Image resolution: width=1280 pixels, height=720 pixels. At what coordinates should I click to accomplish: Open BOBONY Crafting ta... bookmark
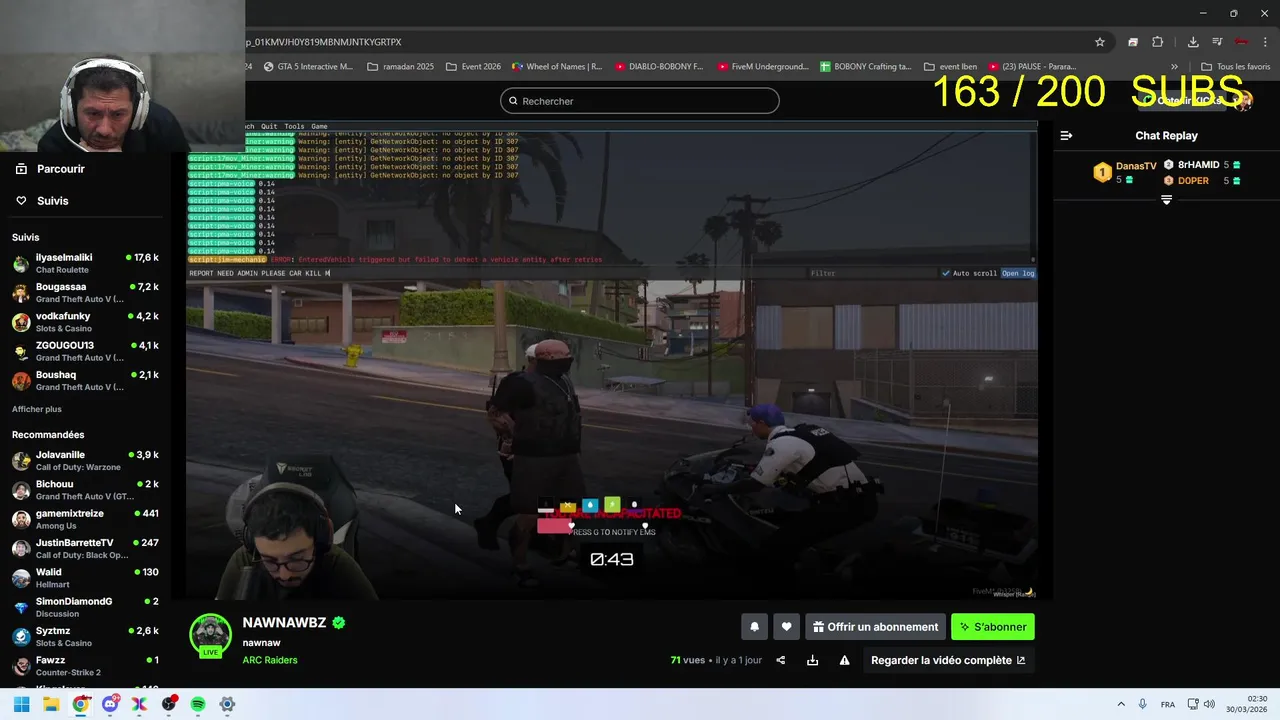(866, 67)
